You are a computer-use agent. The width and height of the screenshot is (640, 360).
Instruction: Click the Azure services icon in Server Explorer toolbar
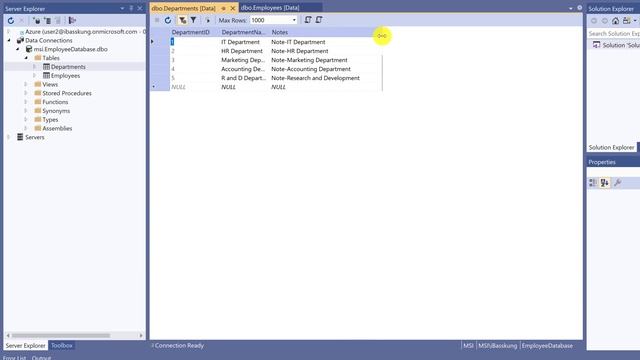pyautogui.click(x=72, y=20)
